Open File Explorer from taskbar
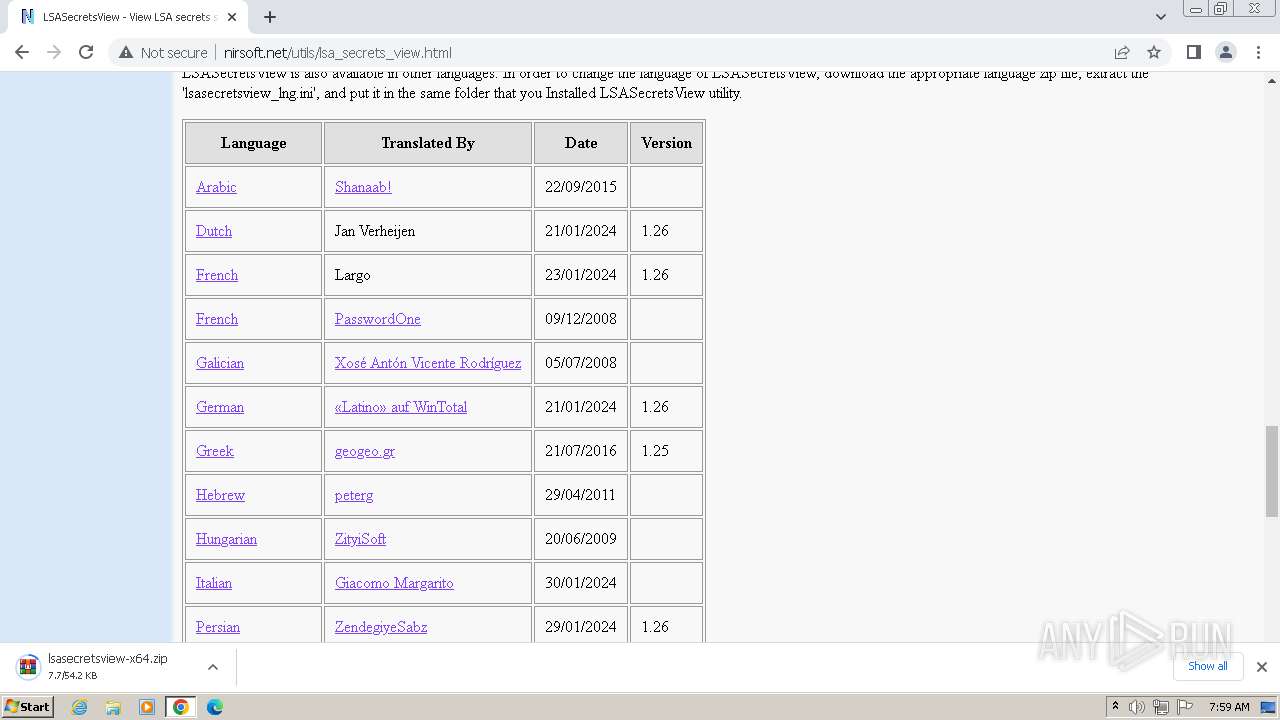Viewport: 1280px width, 720px height. [x=113, y=707]
